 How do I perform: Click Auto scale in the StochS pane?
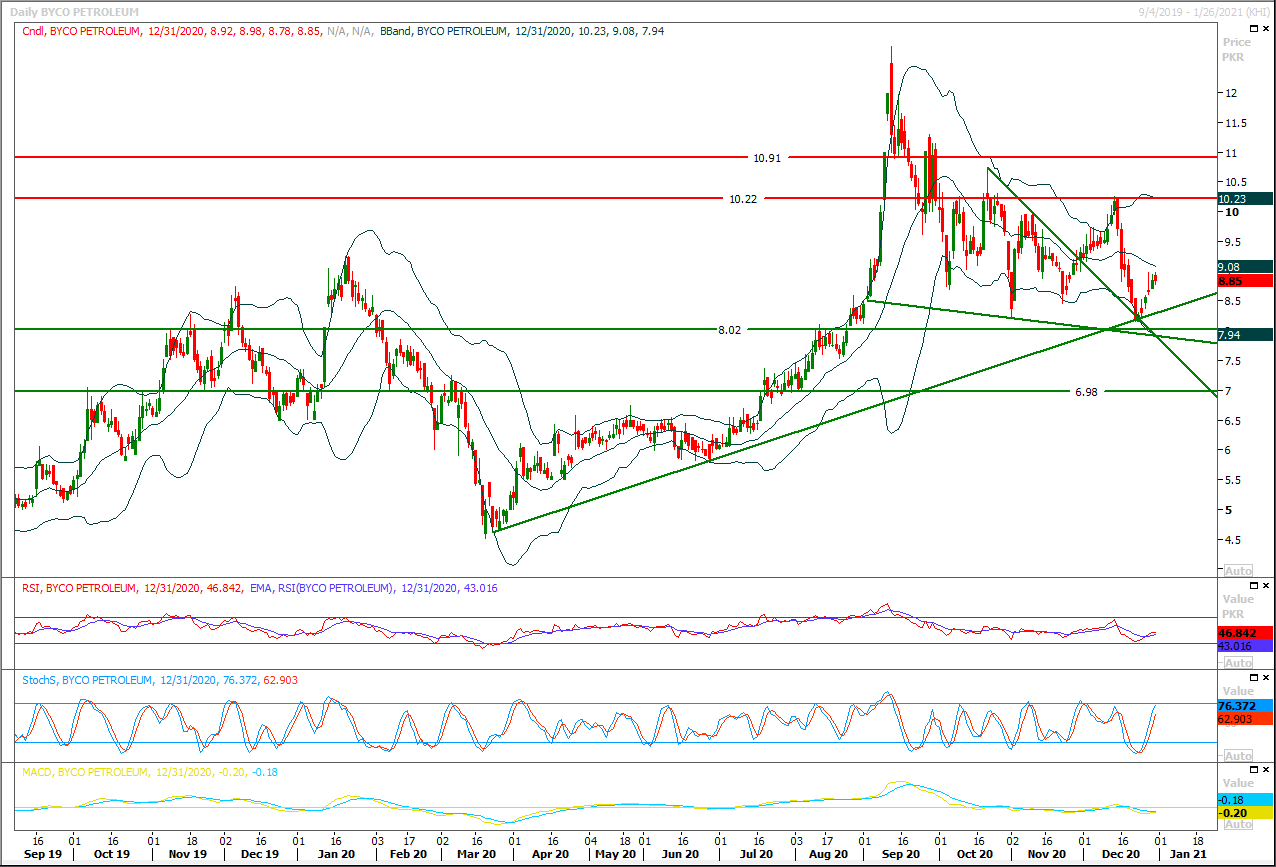coord(1238,755)
